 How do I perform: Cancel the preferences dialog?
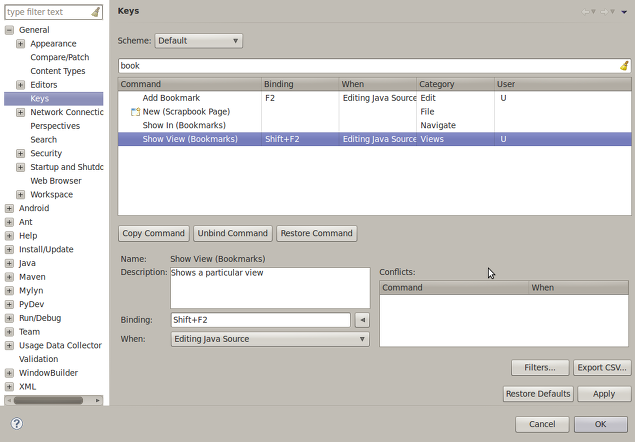click(542, 424)
